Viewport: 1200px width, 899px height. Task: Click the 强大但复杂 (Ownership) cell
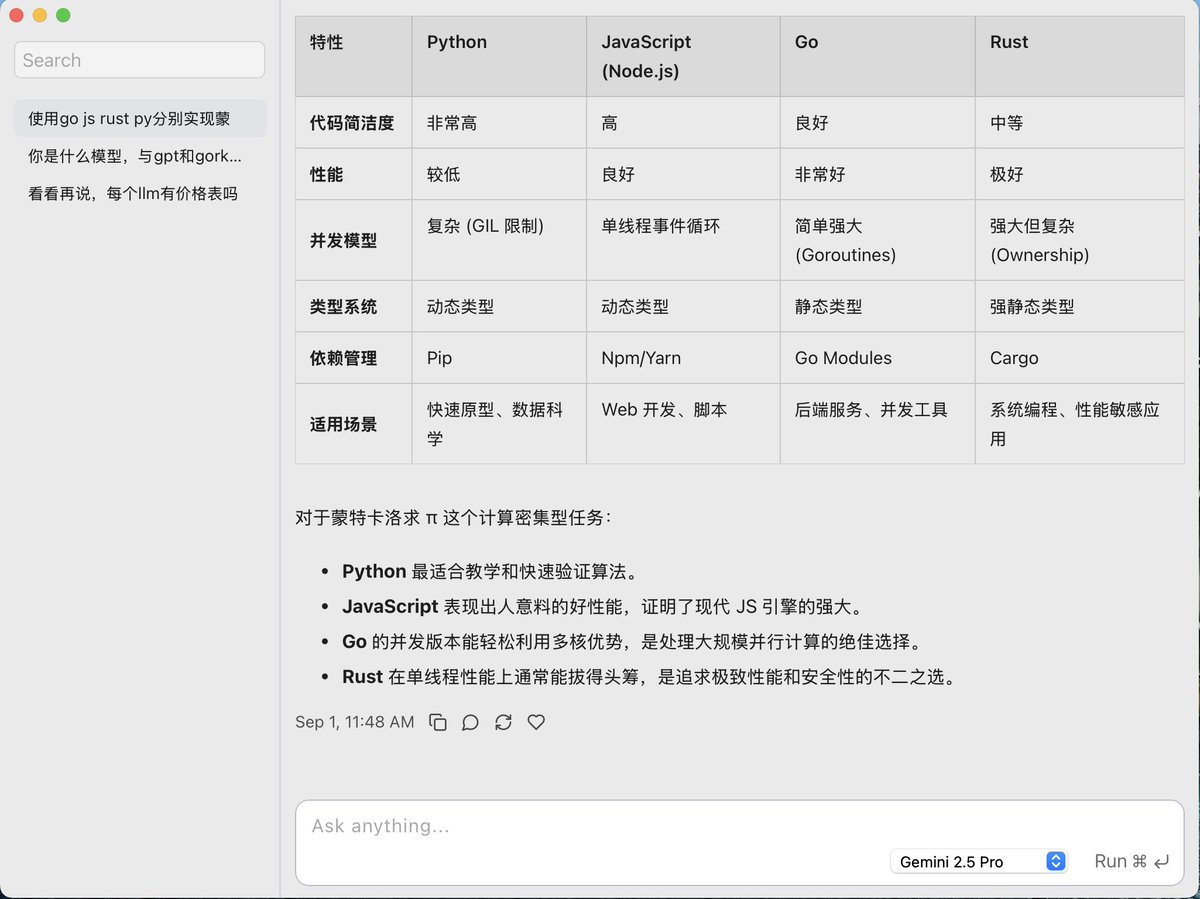point(1079,241)
